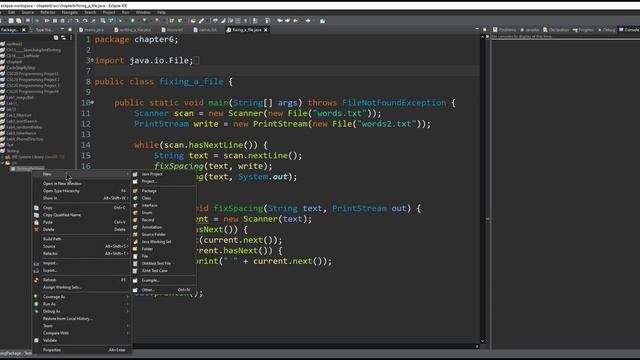Choose JUnit Test Case entry

click(164, 271)
